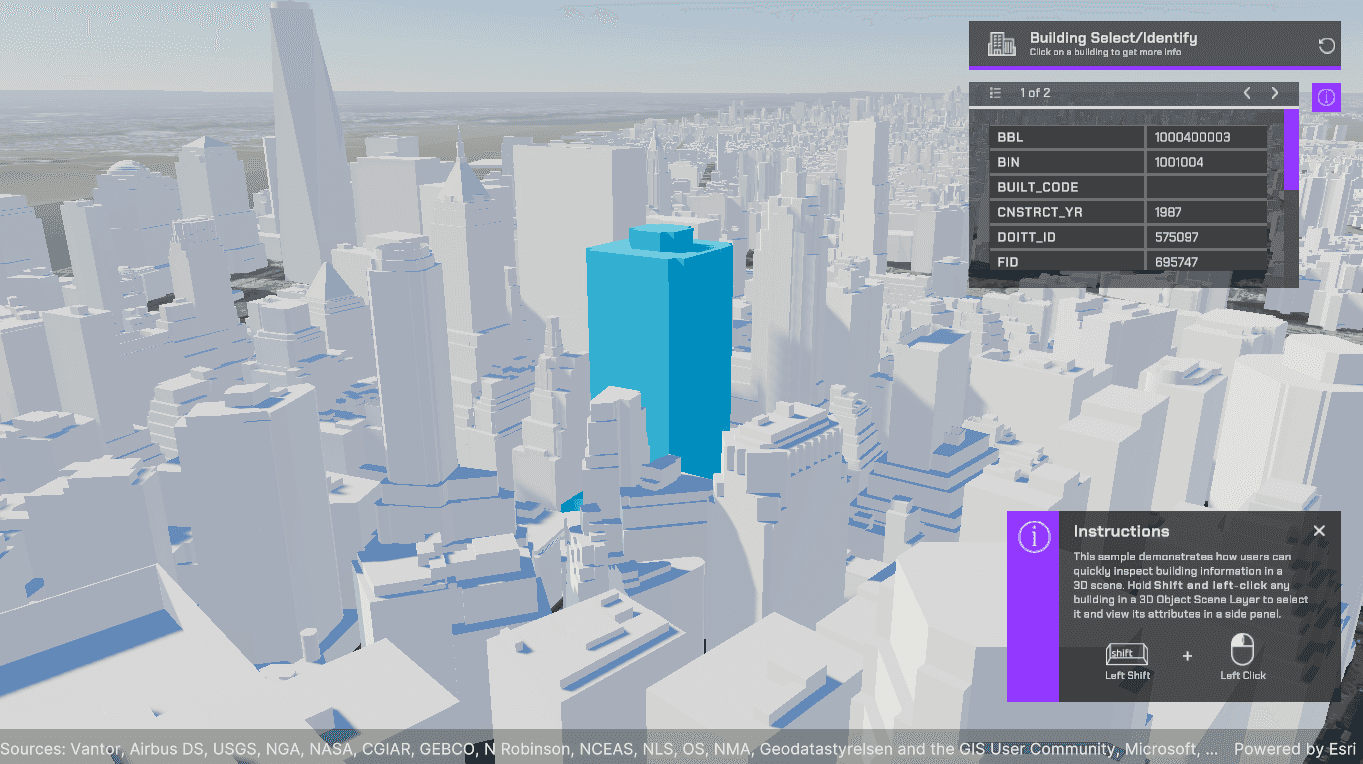Click the Building Select/Identify title
The image size is (1363, 764).
tap(1113, 38)
